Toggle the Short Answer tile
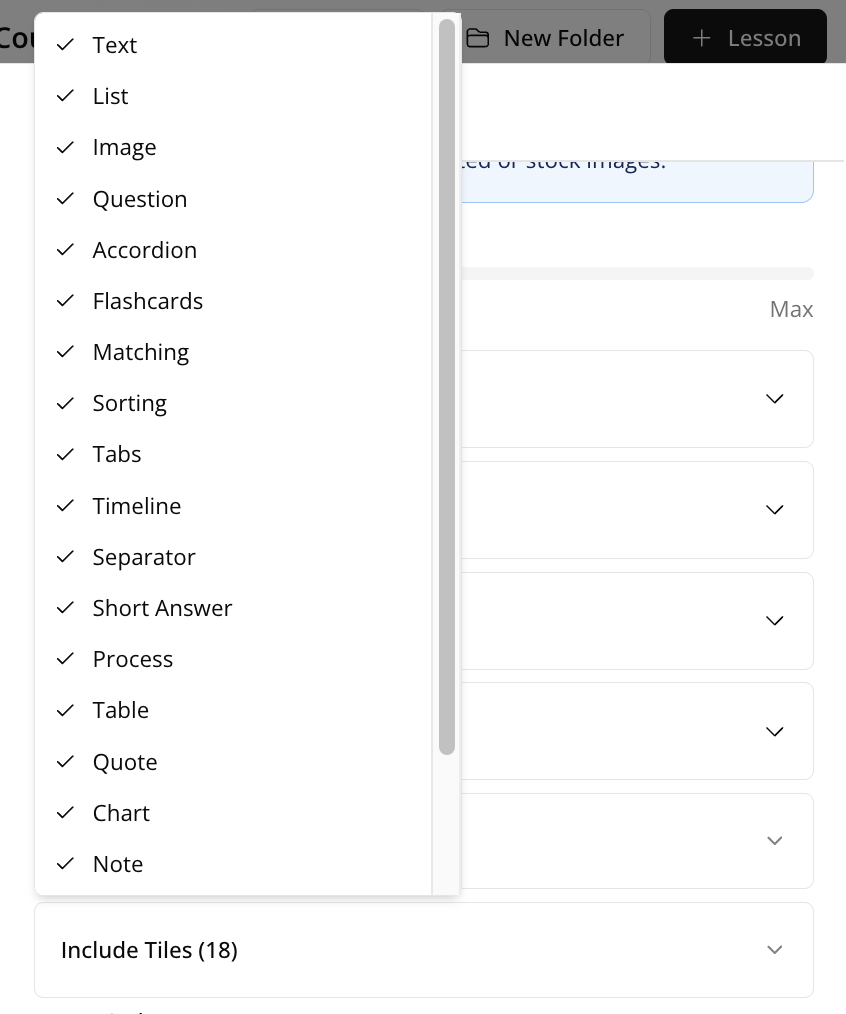 162,608
